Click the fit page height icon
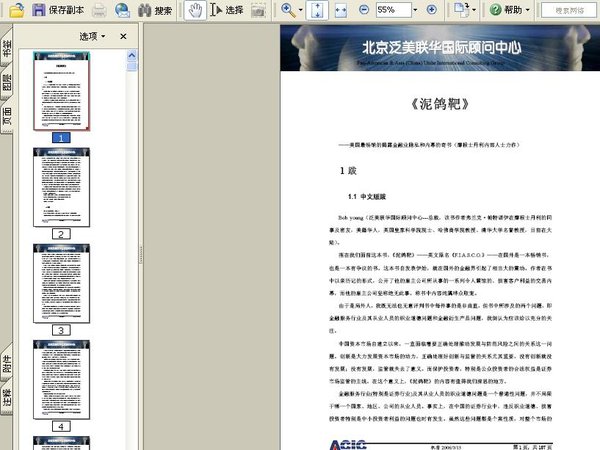 click(317, 10)
